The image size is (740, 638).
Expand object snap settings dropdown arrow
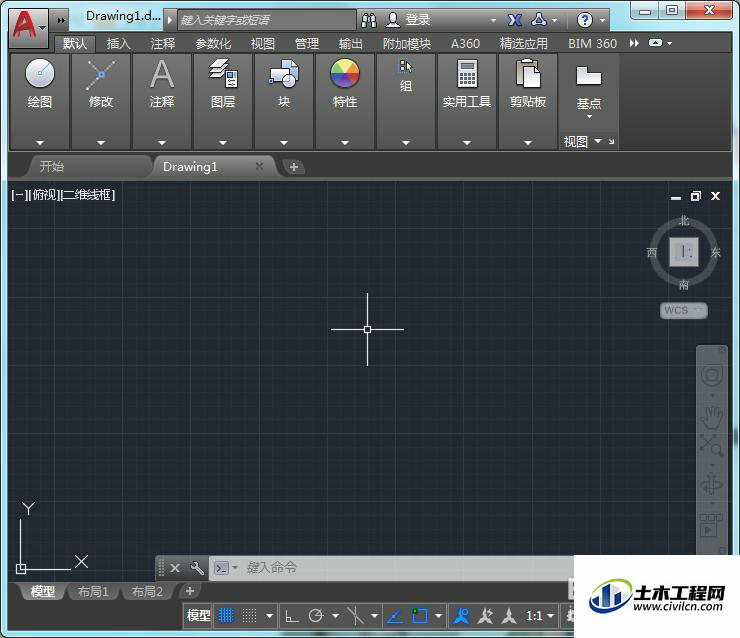click(438, 616)
